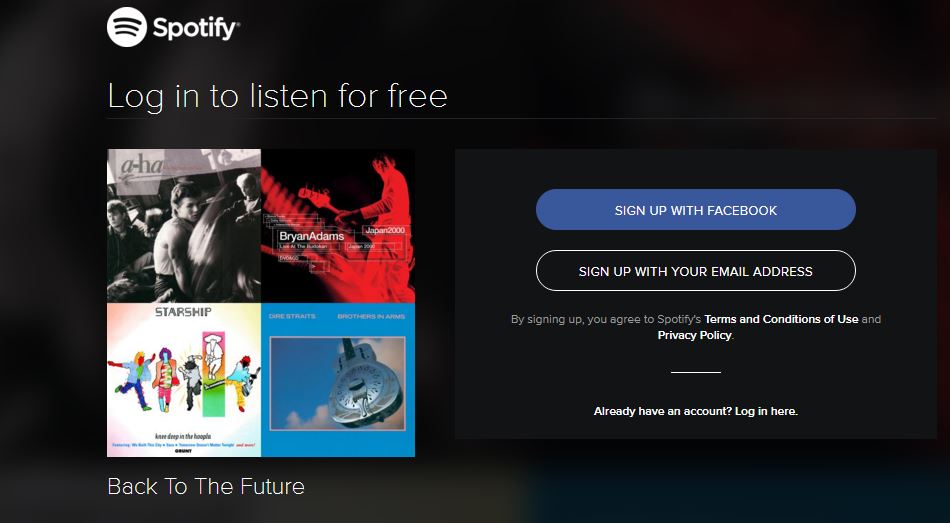This screenshot has height=523, width=950.
Task: Select the Dire Straits Brothers in Arms cover
Action: tap(338, 380)
